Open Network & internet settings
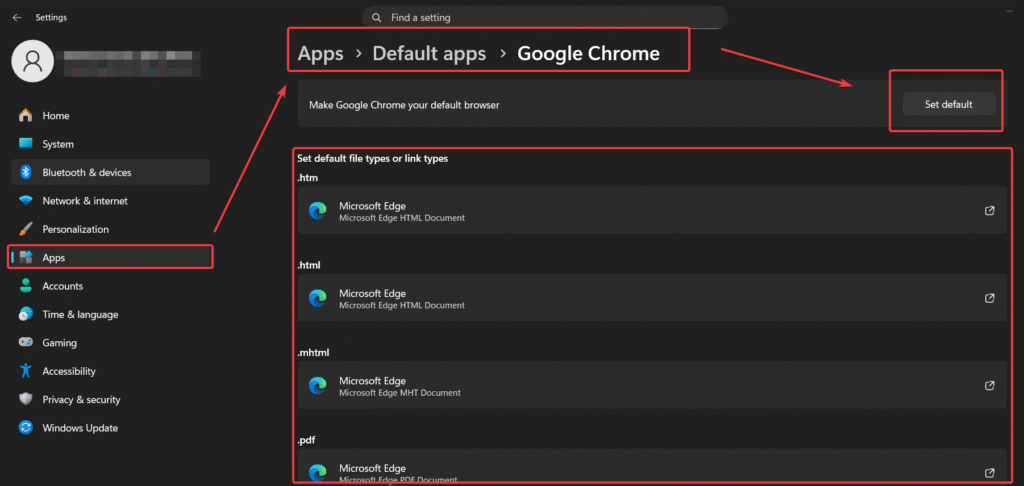The image size is (1024, 486). point(84,201)
